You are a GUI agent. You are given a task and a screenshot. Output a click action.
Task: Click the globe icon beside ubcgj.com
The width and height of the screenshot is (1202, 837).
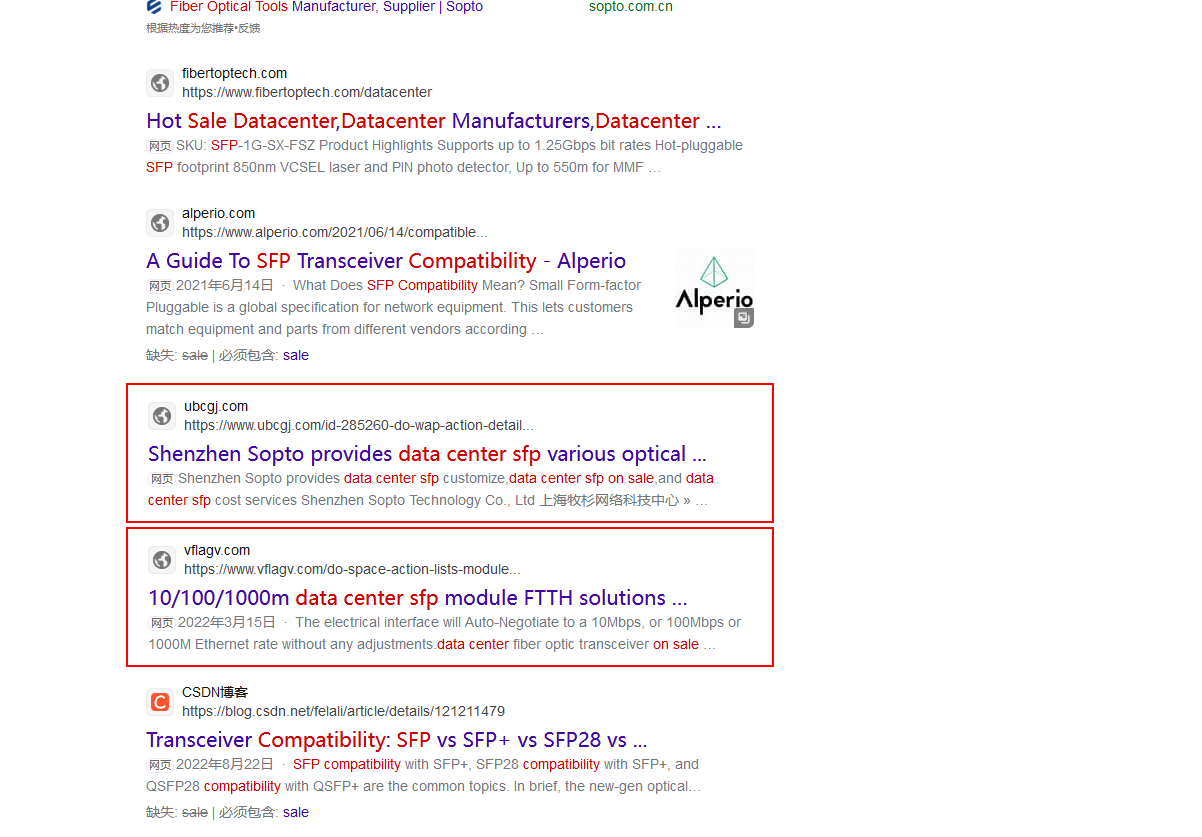pos(162,416)
